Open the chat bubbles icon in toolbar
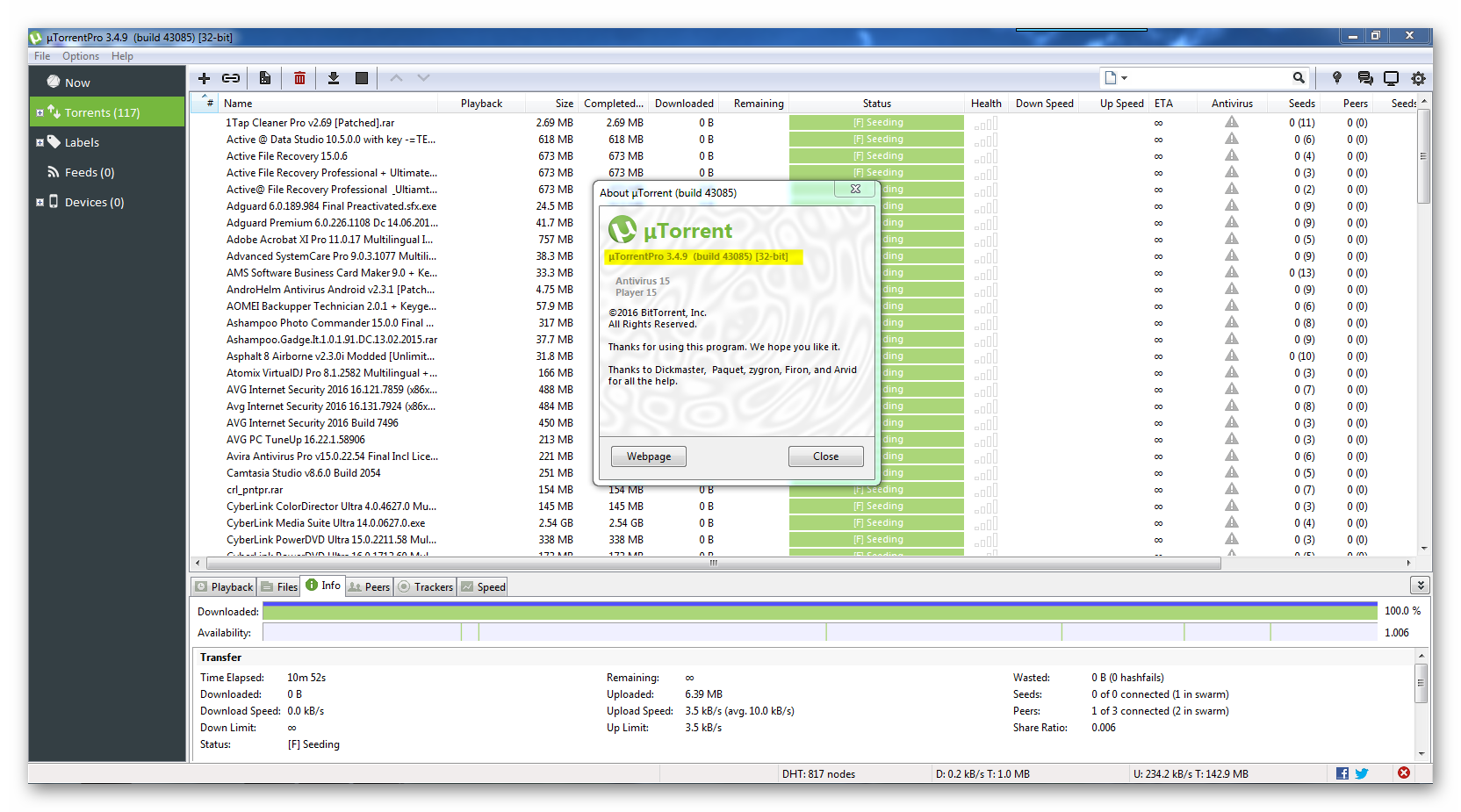The image size is (1461, 812). (1364, 78)
